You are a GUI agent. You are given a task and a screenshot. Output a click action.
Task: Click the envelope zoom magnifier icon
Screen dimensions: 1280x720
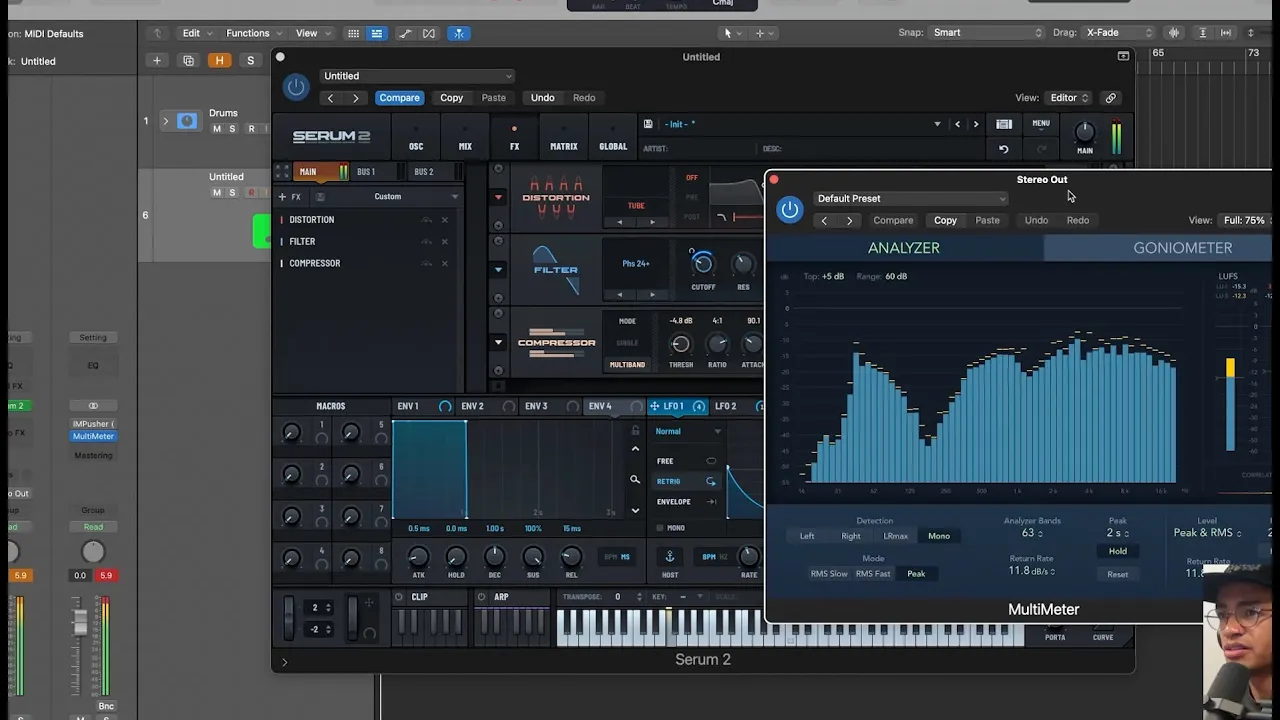pos(635,480)
